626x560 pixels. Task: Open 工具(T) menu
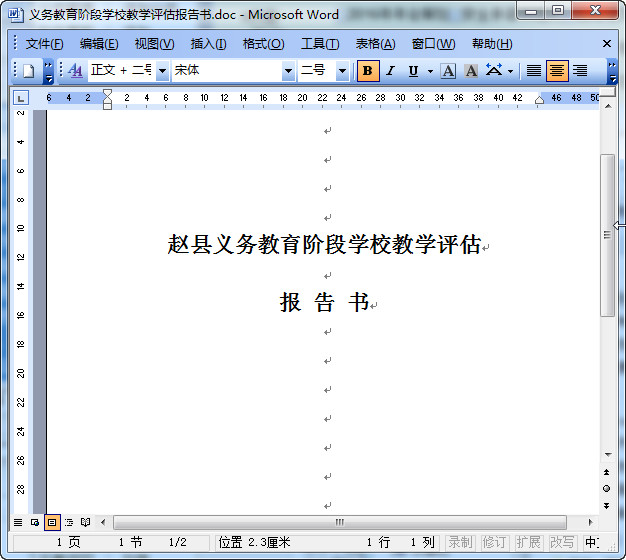click(x=320, y=44)
